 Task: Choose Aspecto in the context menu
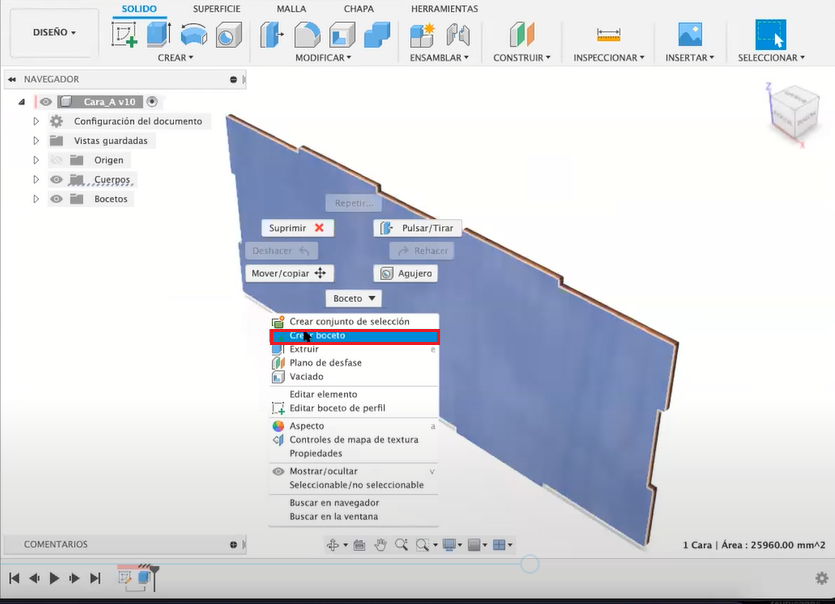[354, 426]
